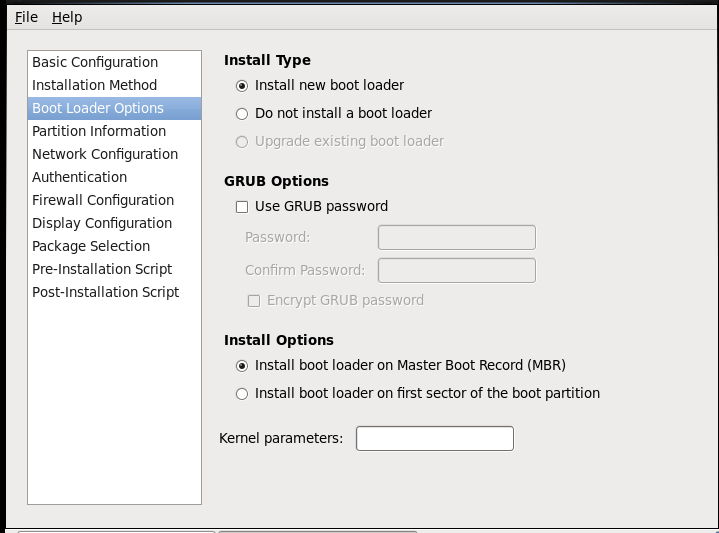
Task: Select Do not install a boot loader
Action: coord(242,114)
